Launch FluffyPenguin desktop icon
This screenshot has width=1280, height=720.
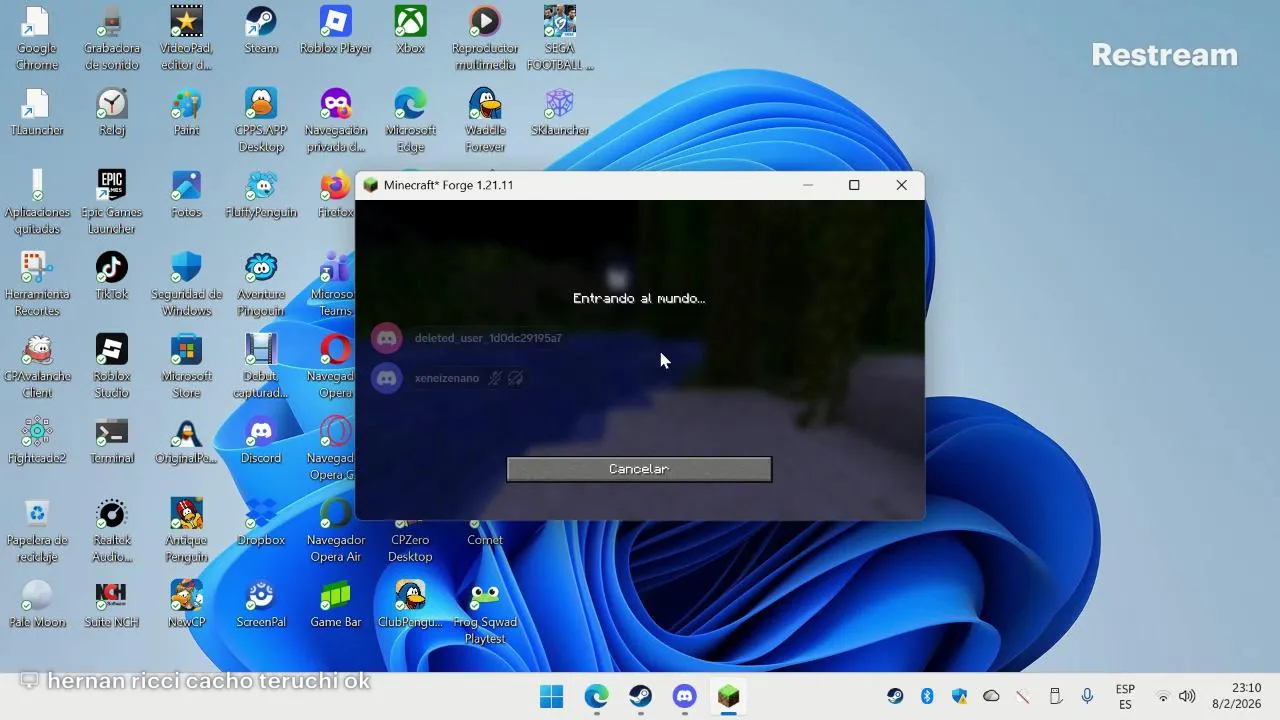point(261,194)
